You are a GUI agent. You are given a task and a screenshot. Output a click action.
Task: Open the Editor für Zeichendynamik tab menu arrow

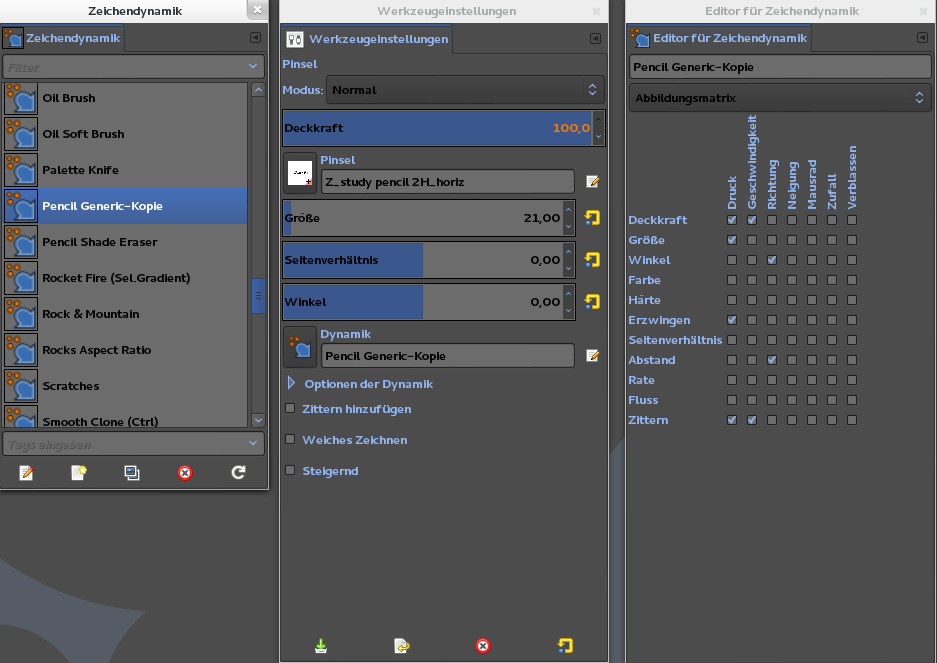[922, 38]
